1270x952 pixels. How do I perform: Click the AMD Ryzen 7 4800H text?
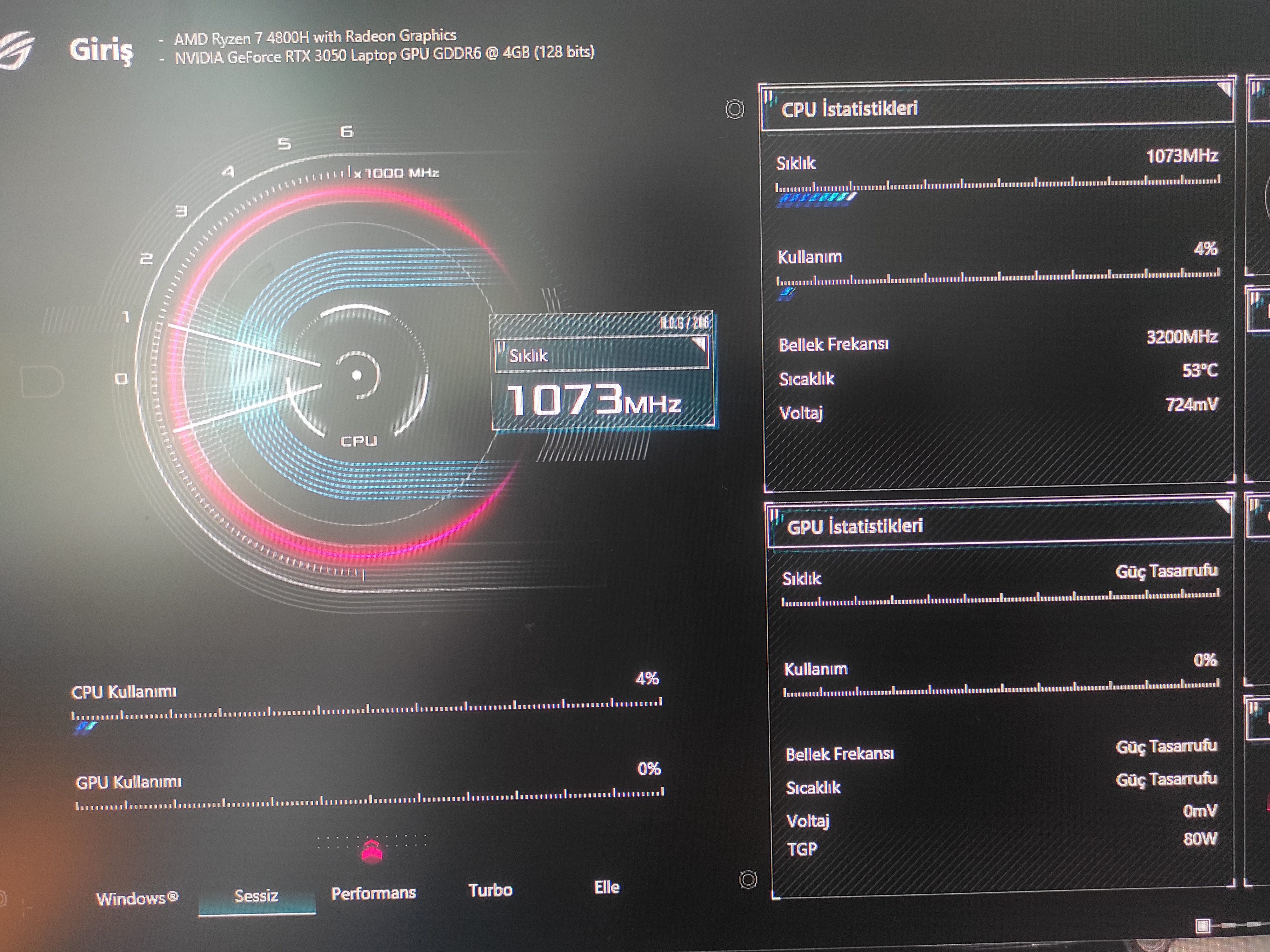click(315, 37)
